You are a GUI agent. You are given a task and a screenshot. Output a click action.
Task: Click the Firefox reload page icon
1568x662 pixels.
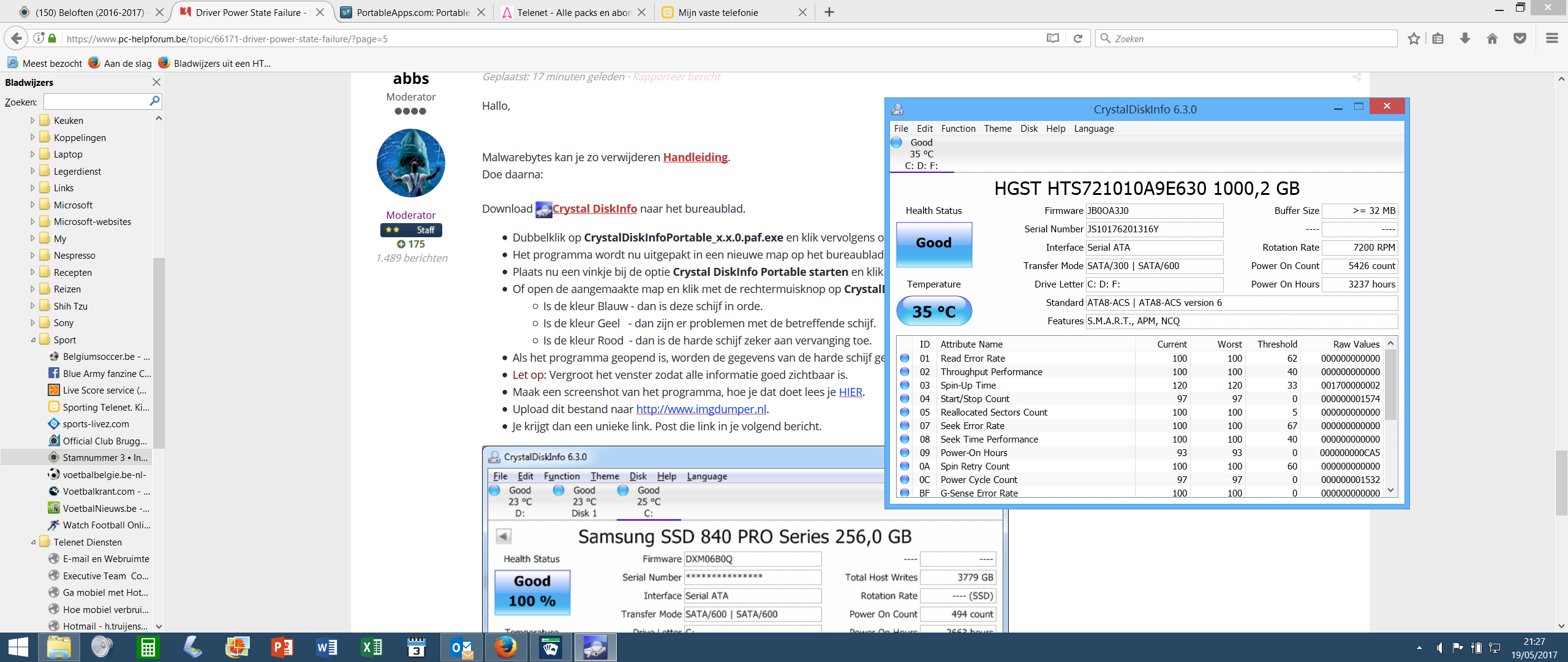pos(1078,39)
